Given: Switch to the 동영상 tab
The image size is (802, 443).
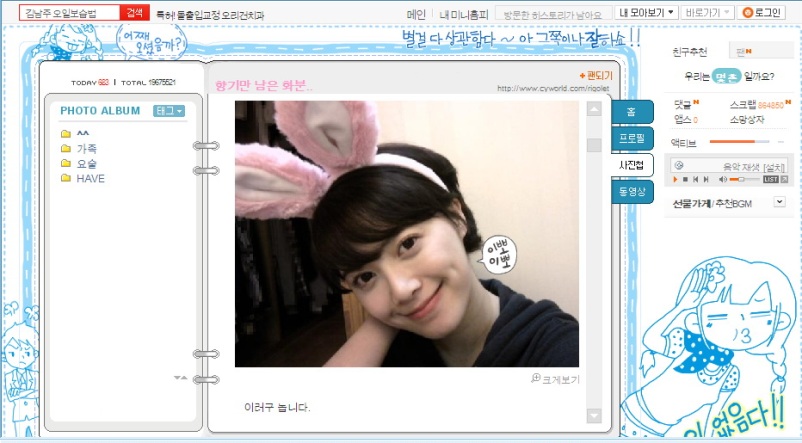Looking at the screenshot, I should tap(632, 191).
